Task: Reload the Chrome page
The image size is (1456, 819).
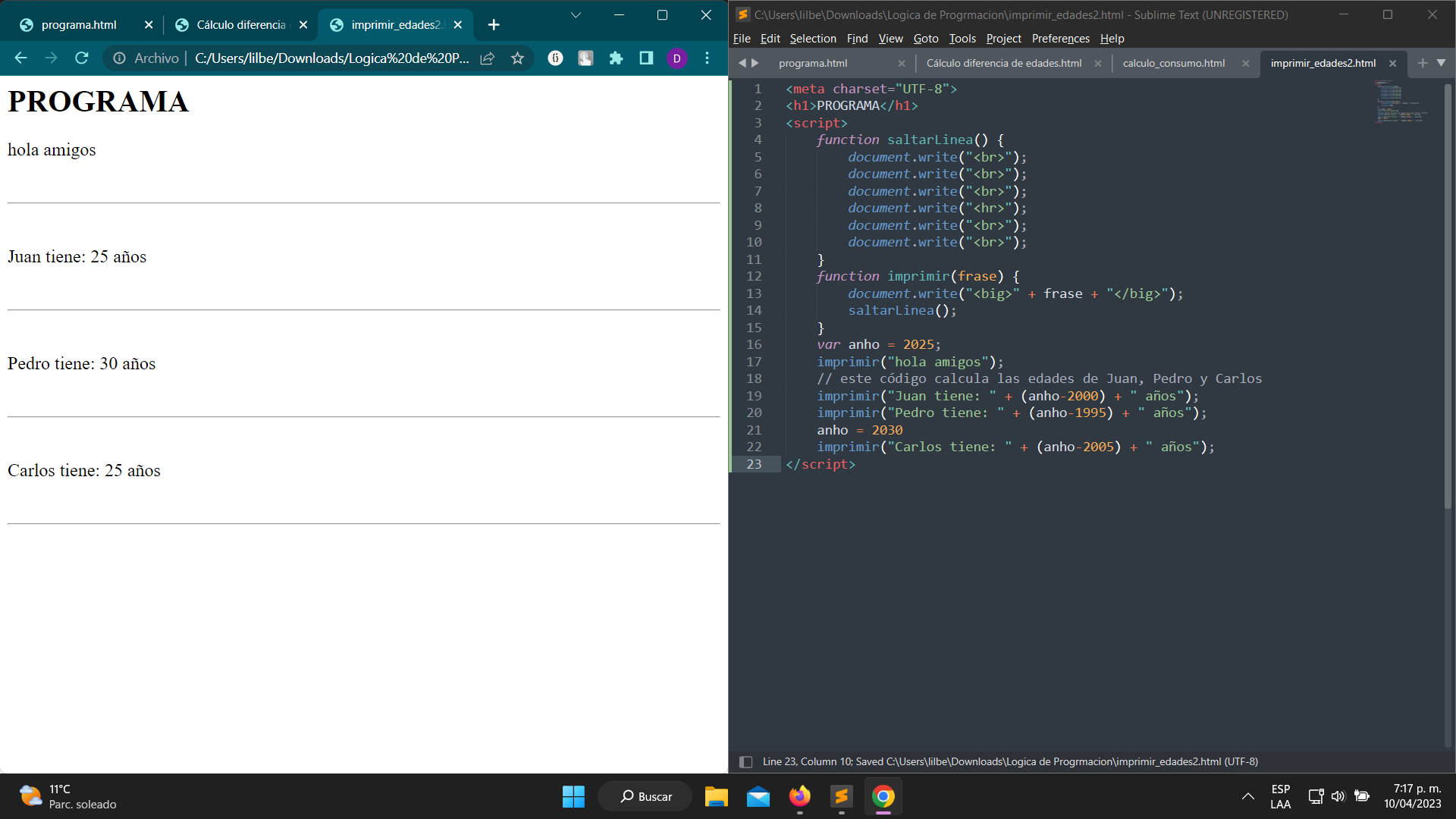Action: [x=82, y=58]
